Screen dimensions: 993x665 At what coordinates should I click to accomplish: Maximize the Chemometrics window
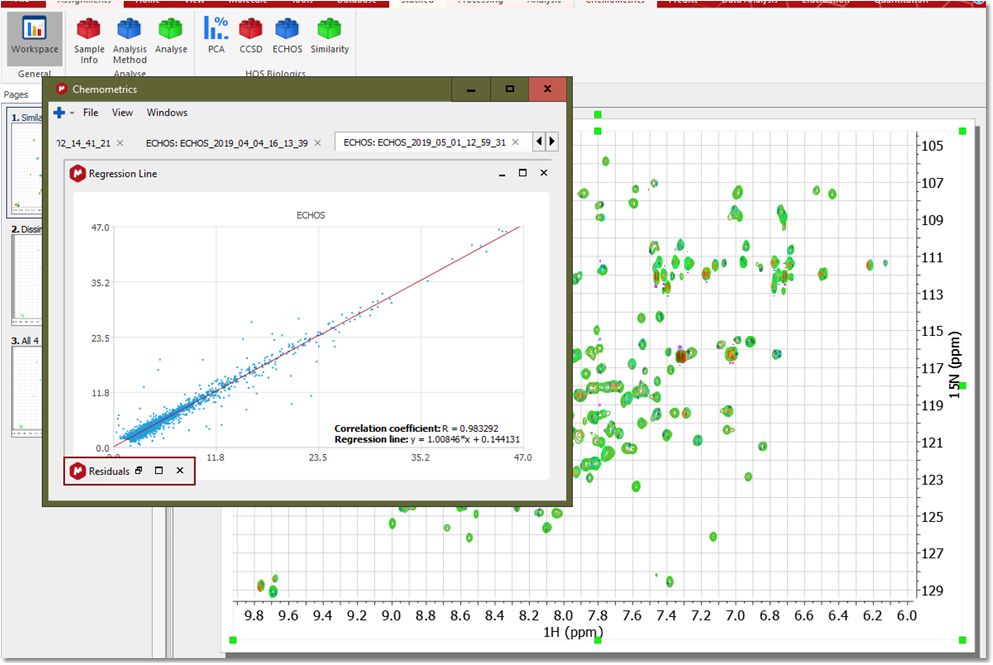[x=509, y=89]
